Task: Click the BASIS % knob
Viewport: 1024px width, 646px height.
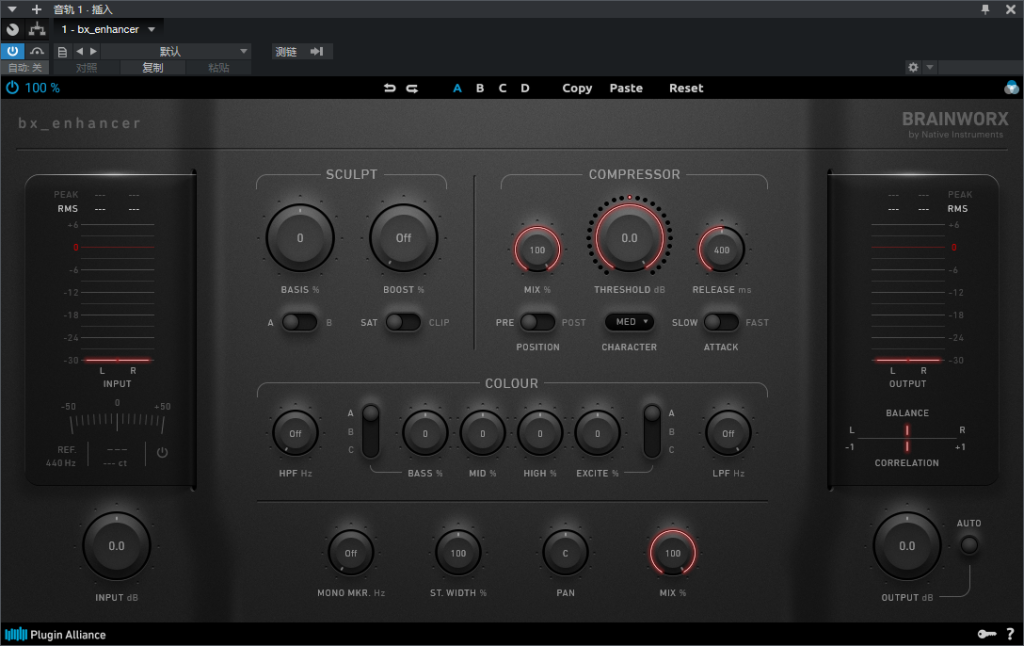Action: (x=300, y=238)
